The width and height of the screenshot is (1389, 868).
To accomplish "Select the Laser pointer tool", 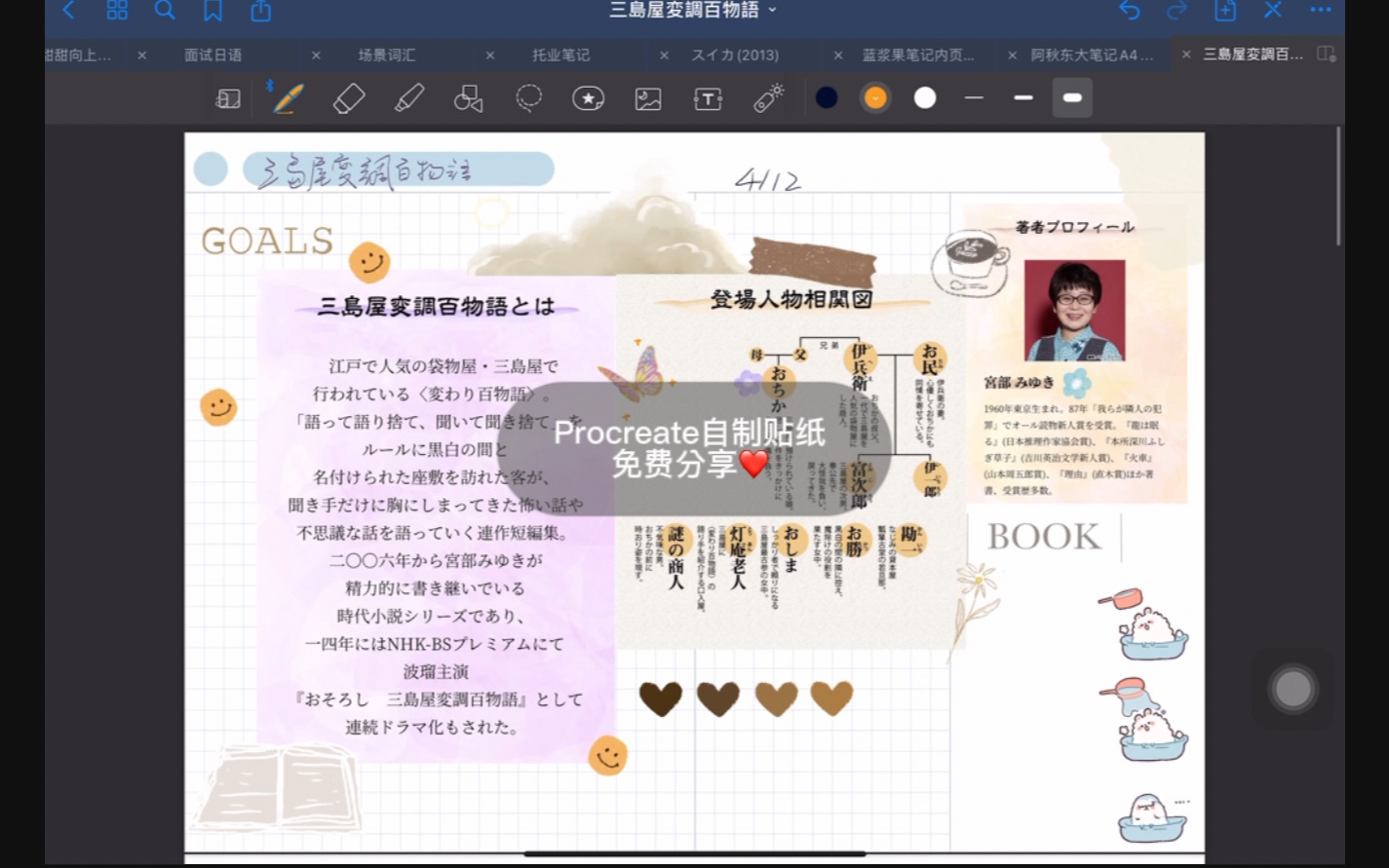I will (x=768, y=98).
